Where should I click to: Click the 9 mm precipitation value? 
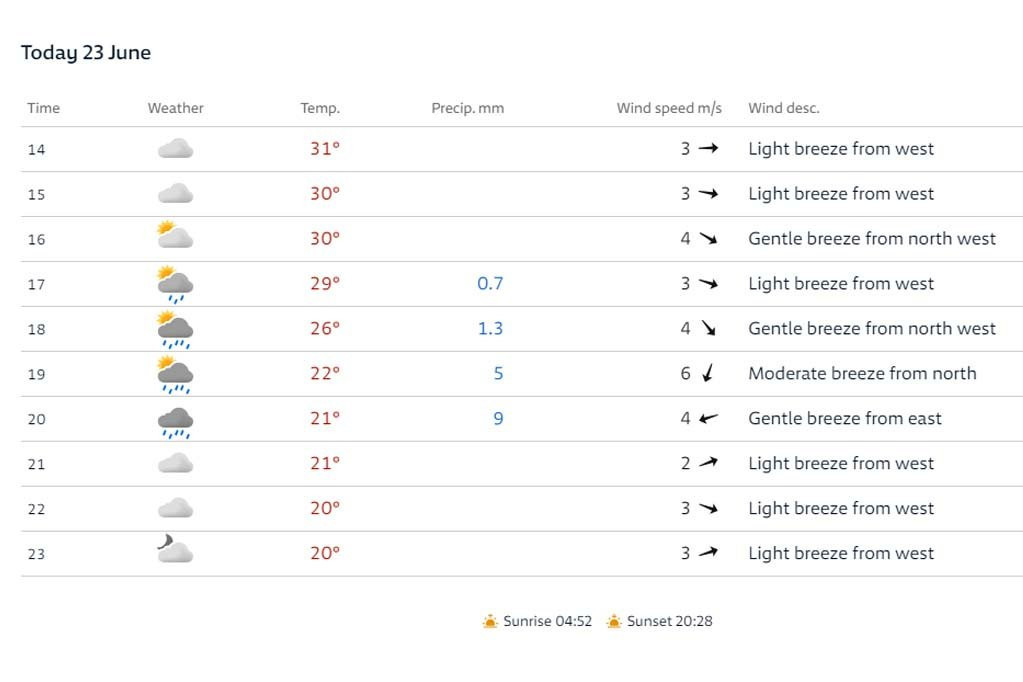coord(498,418)
